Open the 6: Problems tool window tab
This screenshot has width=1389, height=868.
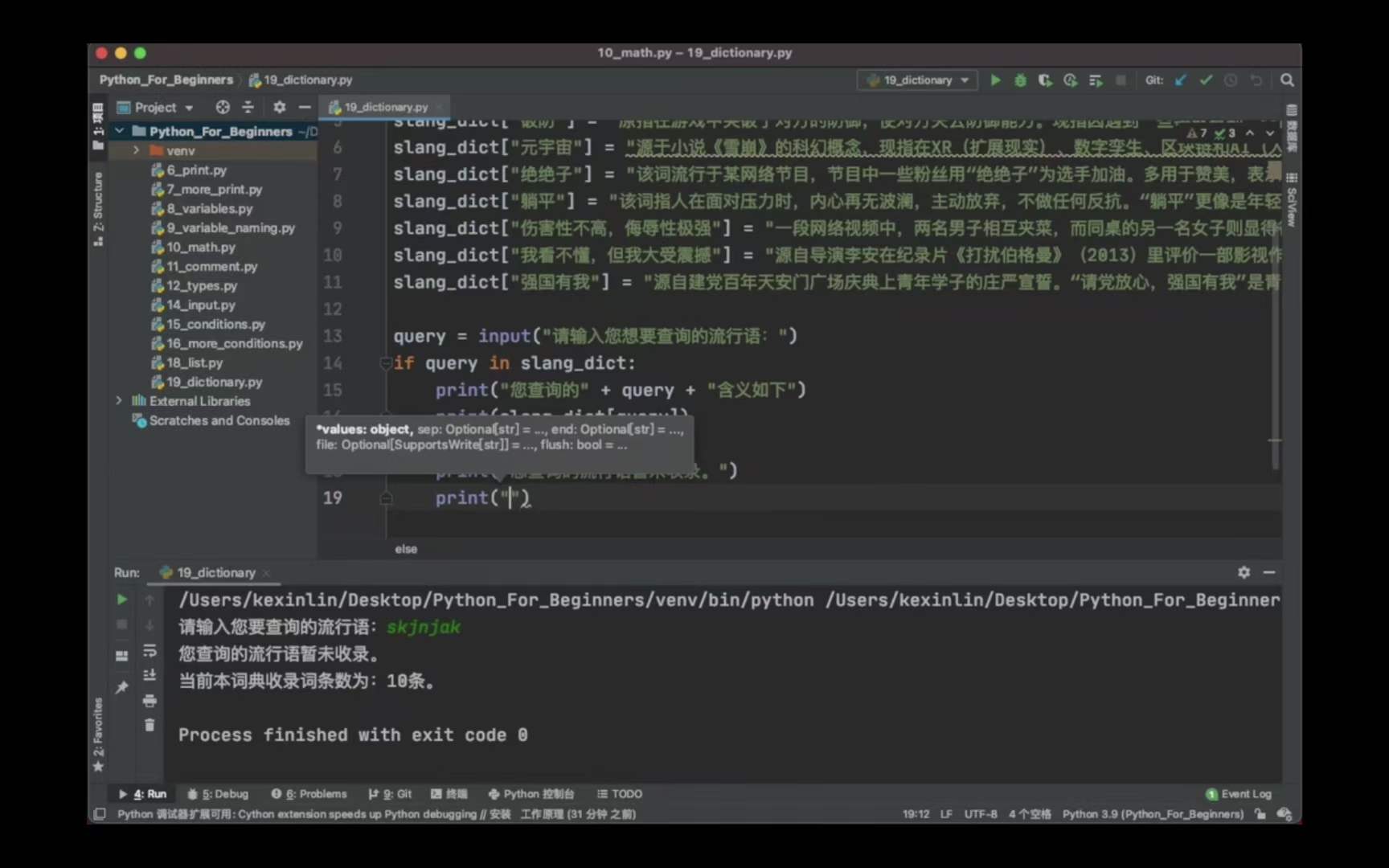309,794
